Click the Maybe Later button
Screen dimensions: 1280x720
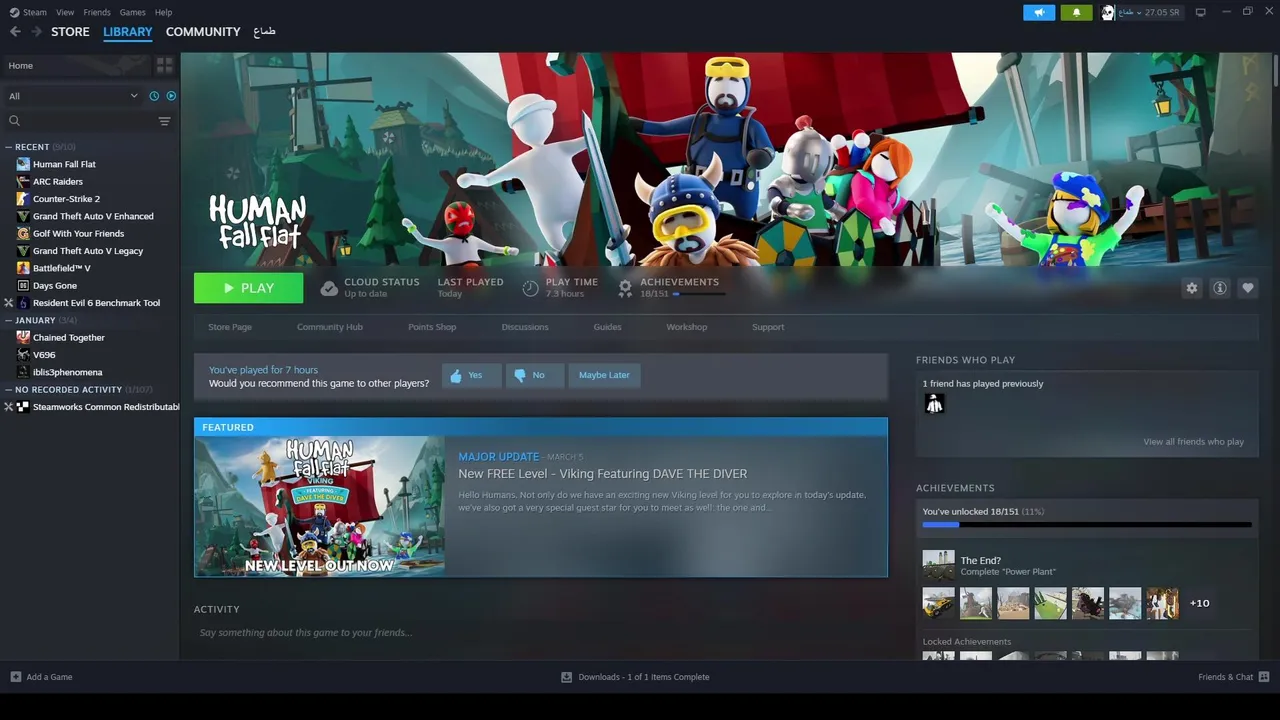[604, 375]
